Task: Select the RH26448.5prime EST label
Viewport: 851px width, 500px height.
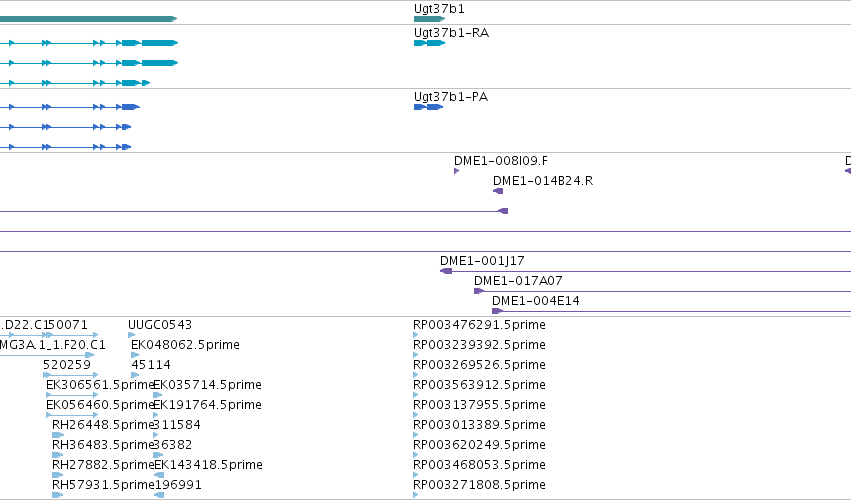Action: pyautogui.click(x=103, y=425)
